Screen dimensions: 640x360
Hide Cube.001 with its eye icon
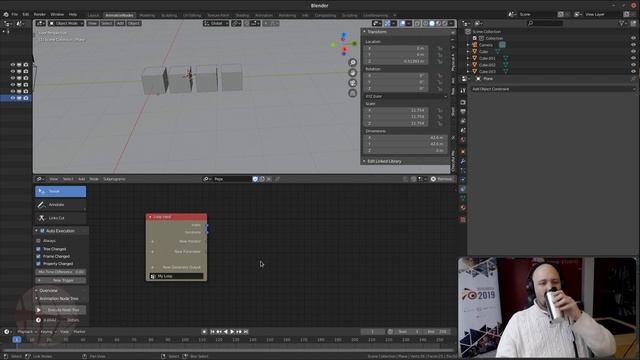point(633,58)
